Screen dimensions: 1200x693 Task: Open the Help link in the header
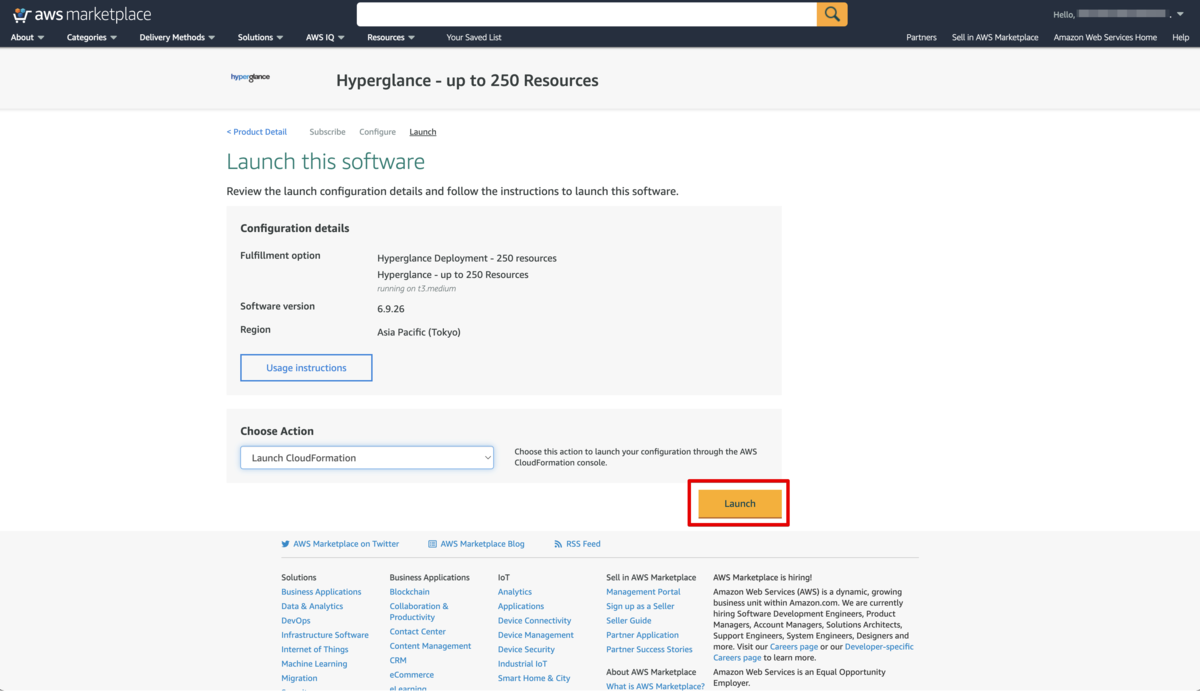[1180, 37]
